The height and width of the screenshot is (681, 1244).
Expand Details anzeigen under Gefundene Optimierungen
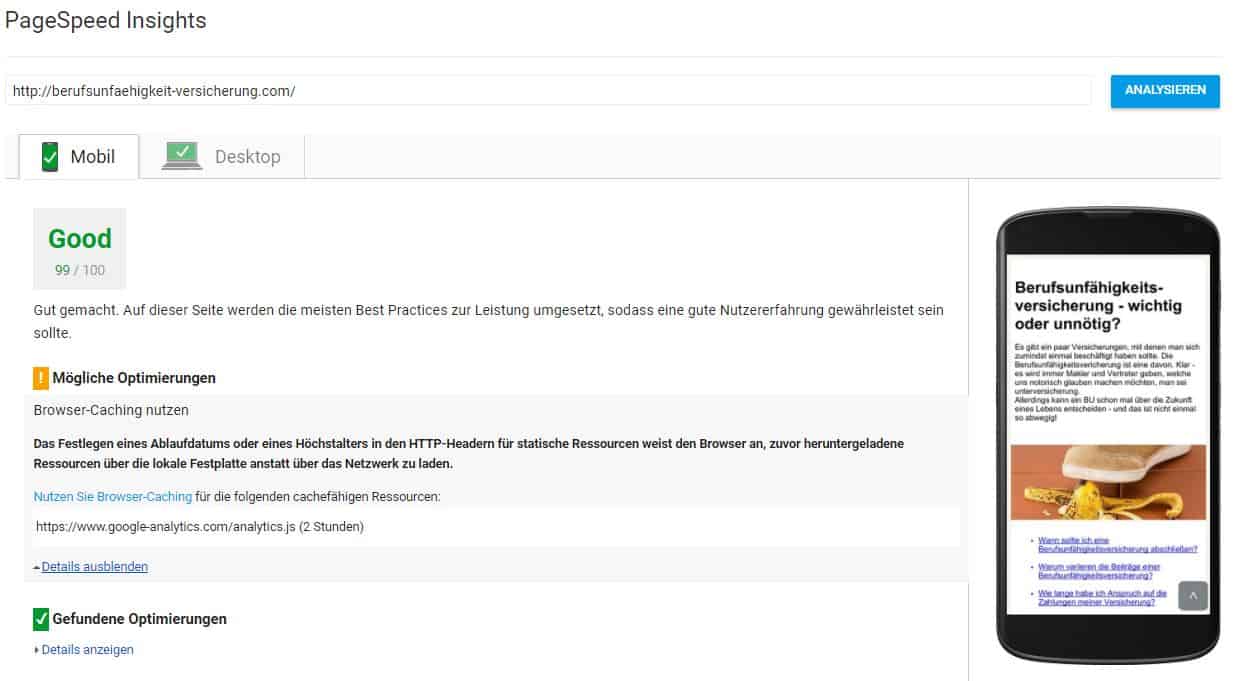click(x=85, y=649)
